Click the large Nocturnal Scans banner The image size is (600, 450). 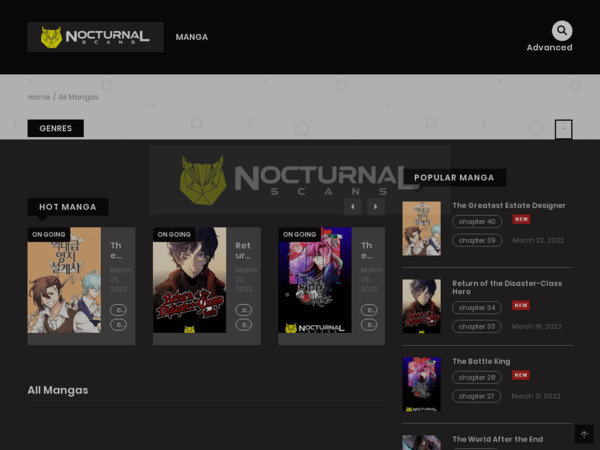[300, 180]
